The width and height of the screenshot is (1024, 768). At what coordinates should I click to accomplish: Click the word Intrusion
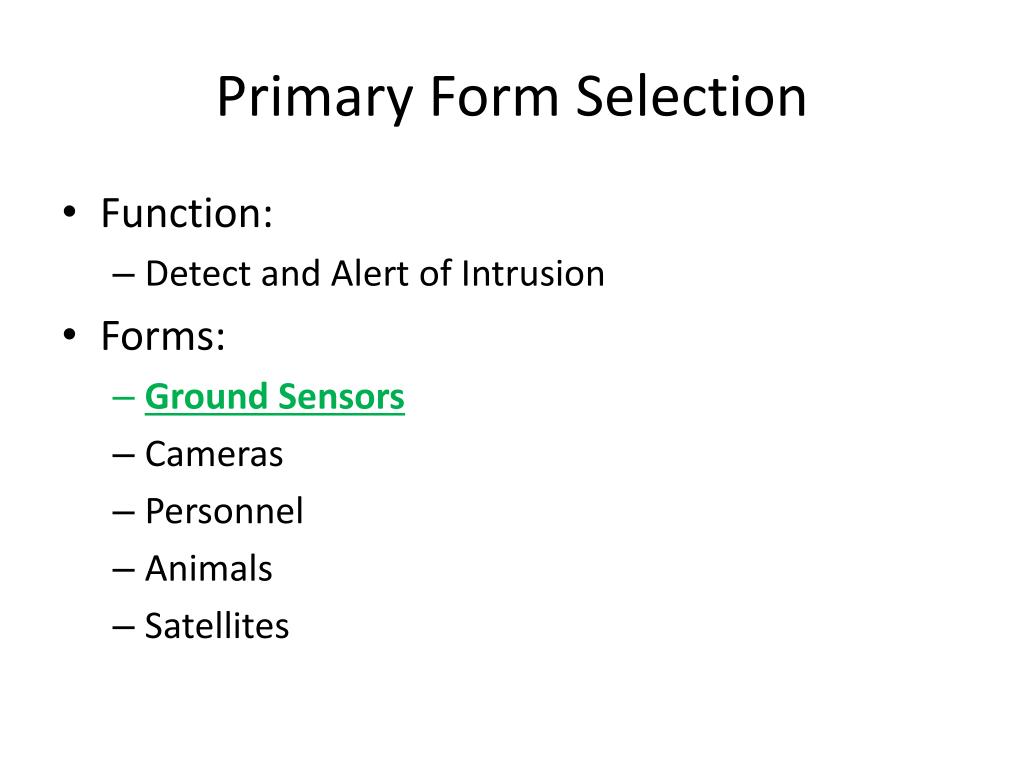point(533,273)
